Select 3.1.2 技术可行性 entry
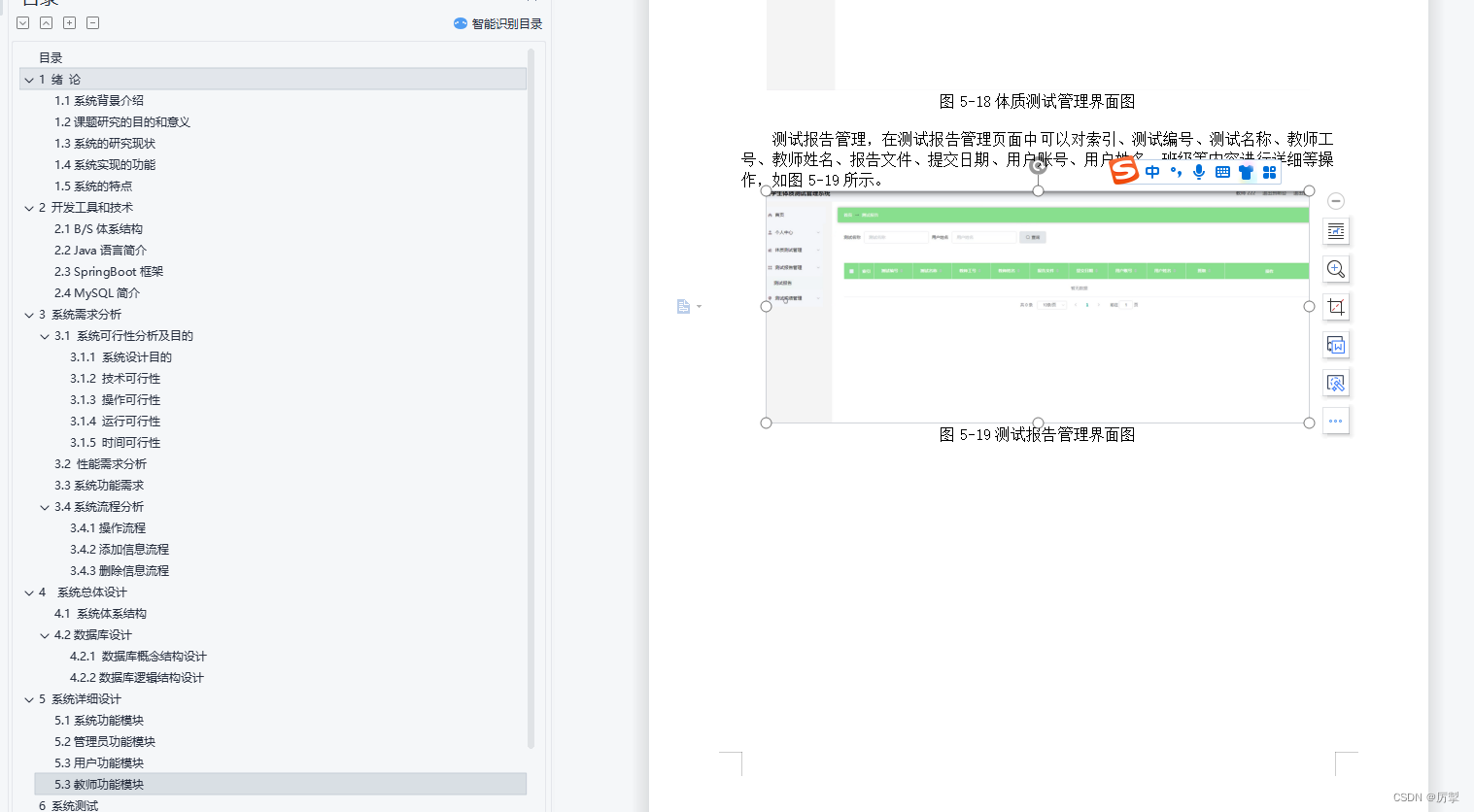 tap(115, 379)
